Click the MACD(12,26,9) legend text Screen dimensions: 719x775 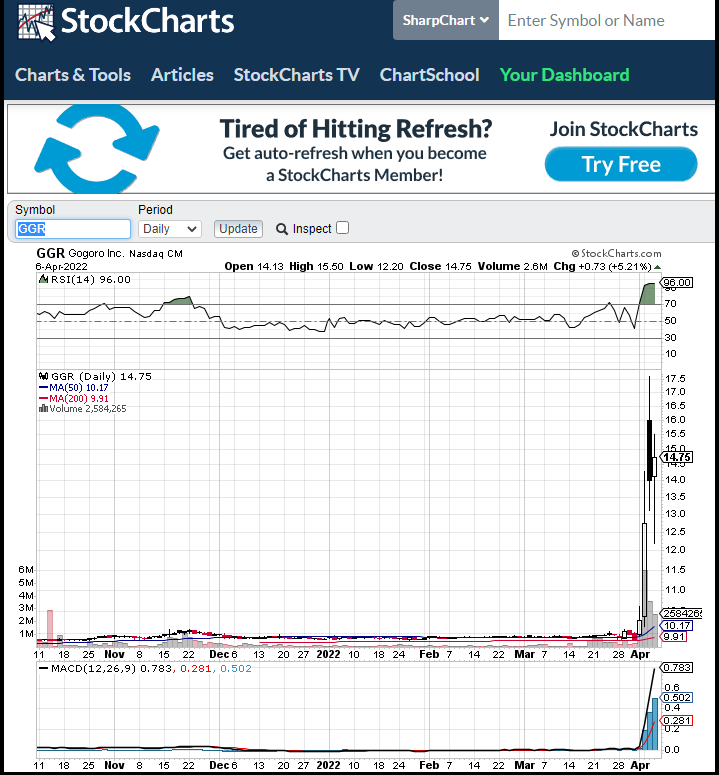coord(93,669)
